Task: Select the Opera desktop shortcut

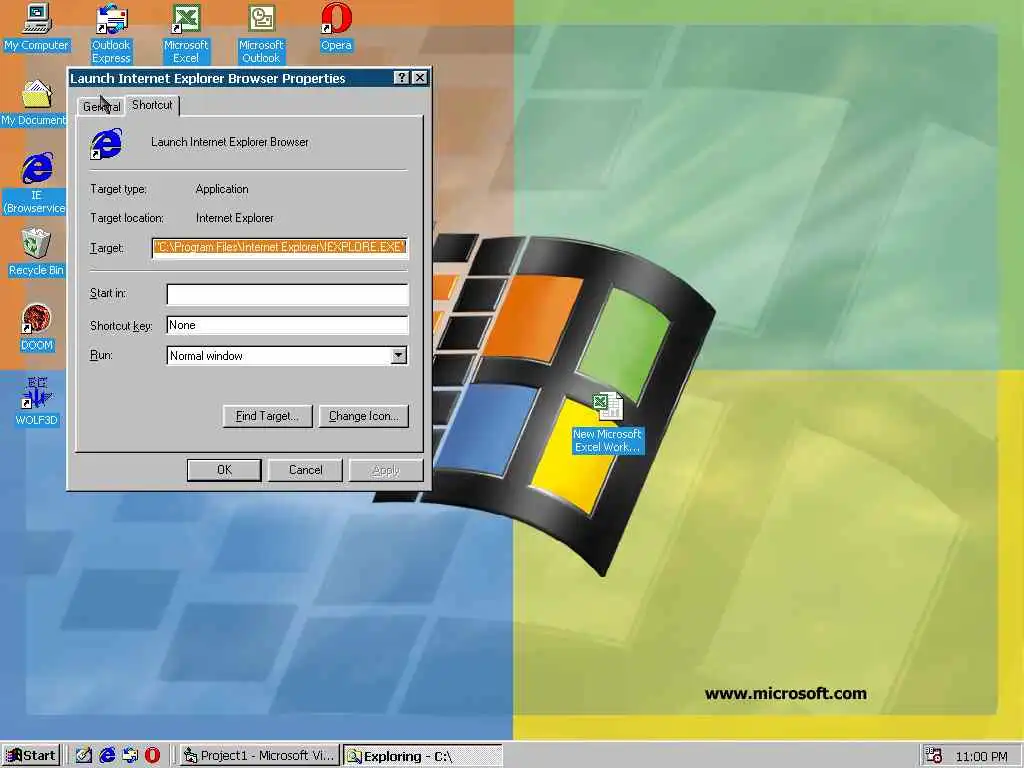Action: coord(336,27)
